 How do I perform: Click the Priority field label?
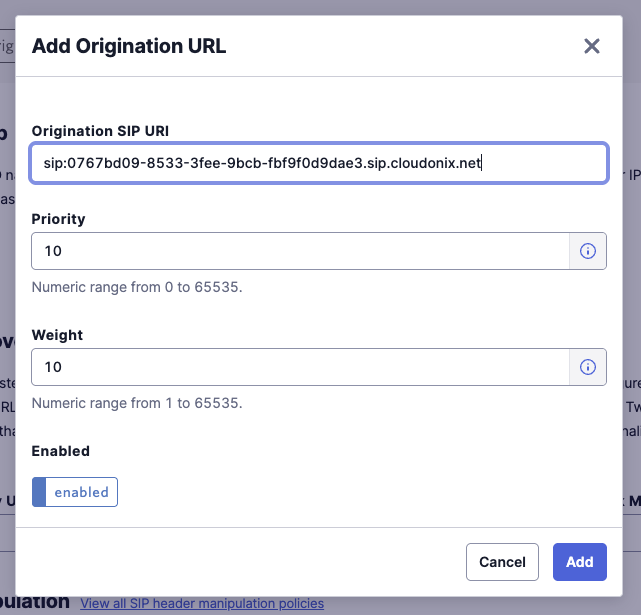[x=58, y=219]
